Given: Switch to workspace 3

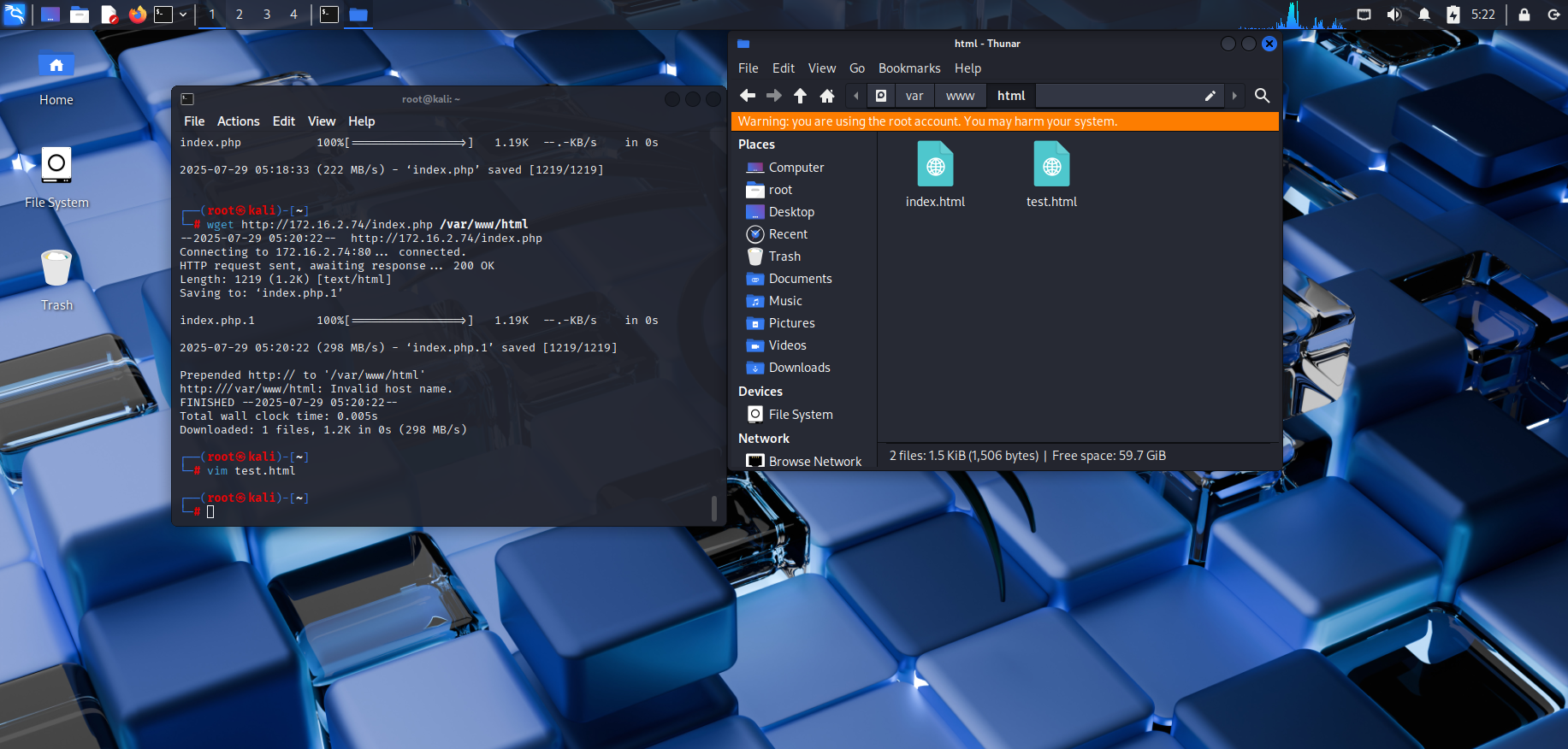Looking at the screenshot, I should click(267, 15).
